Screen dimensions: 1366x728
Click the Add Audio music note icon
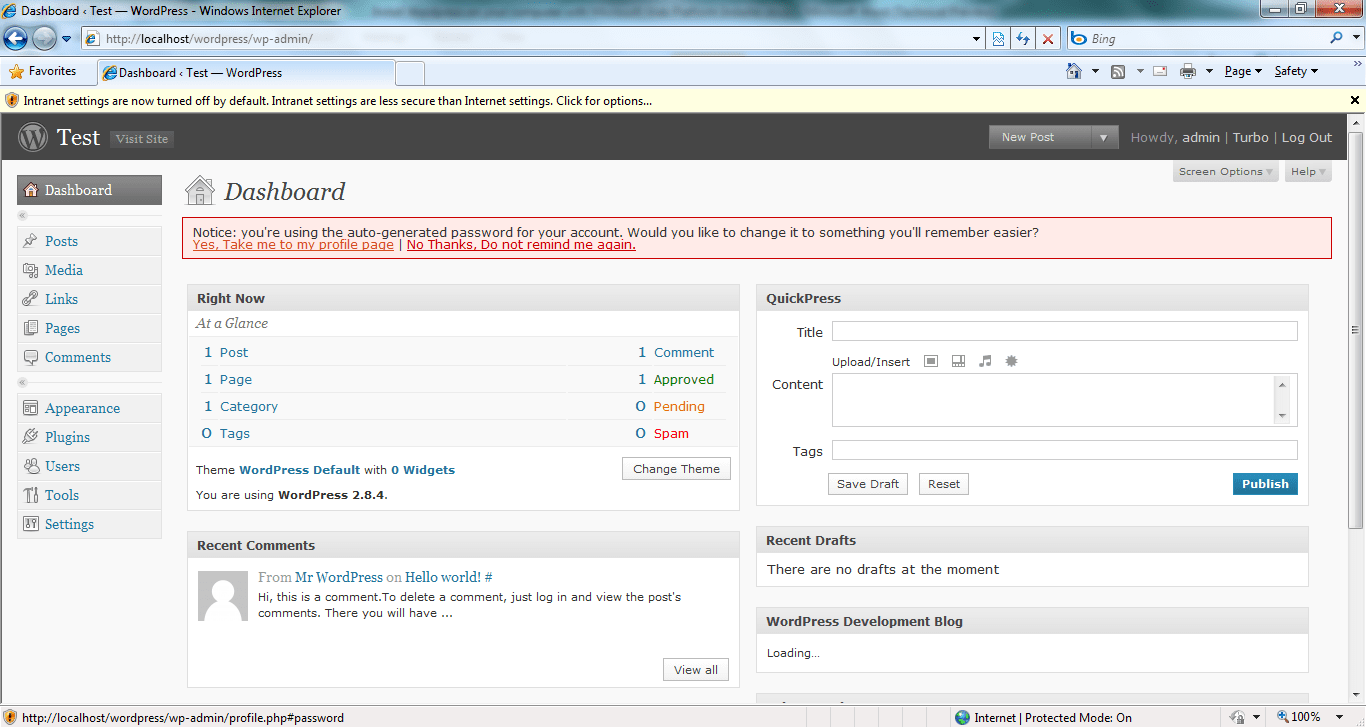point(985,361)
